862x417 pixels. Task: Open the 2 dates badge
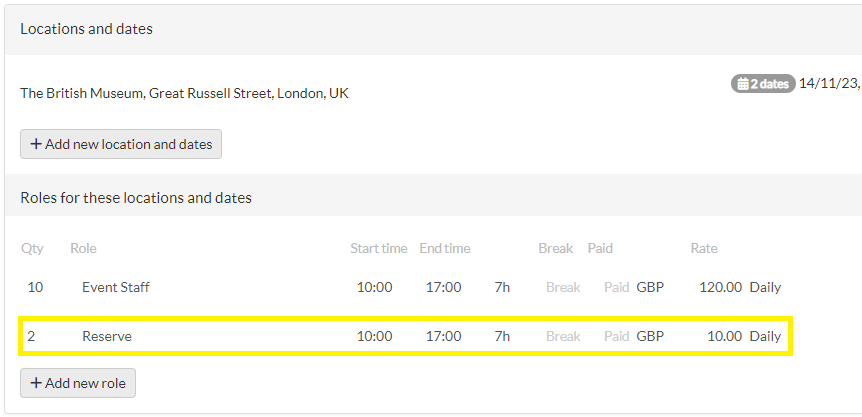point(763,84)
